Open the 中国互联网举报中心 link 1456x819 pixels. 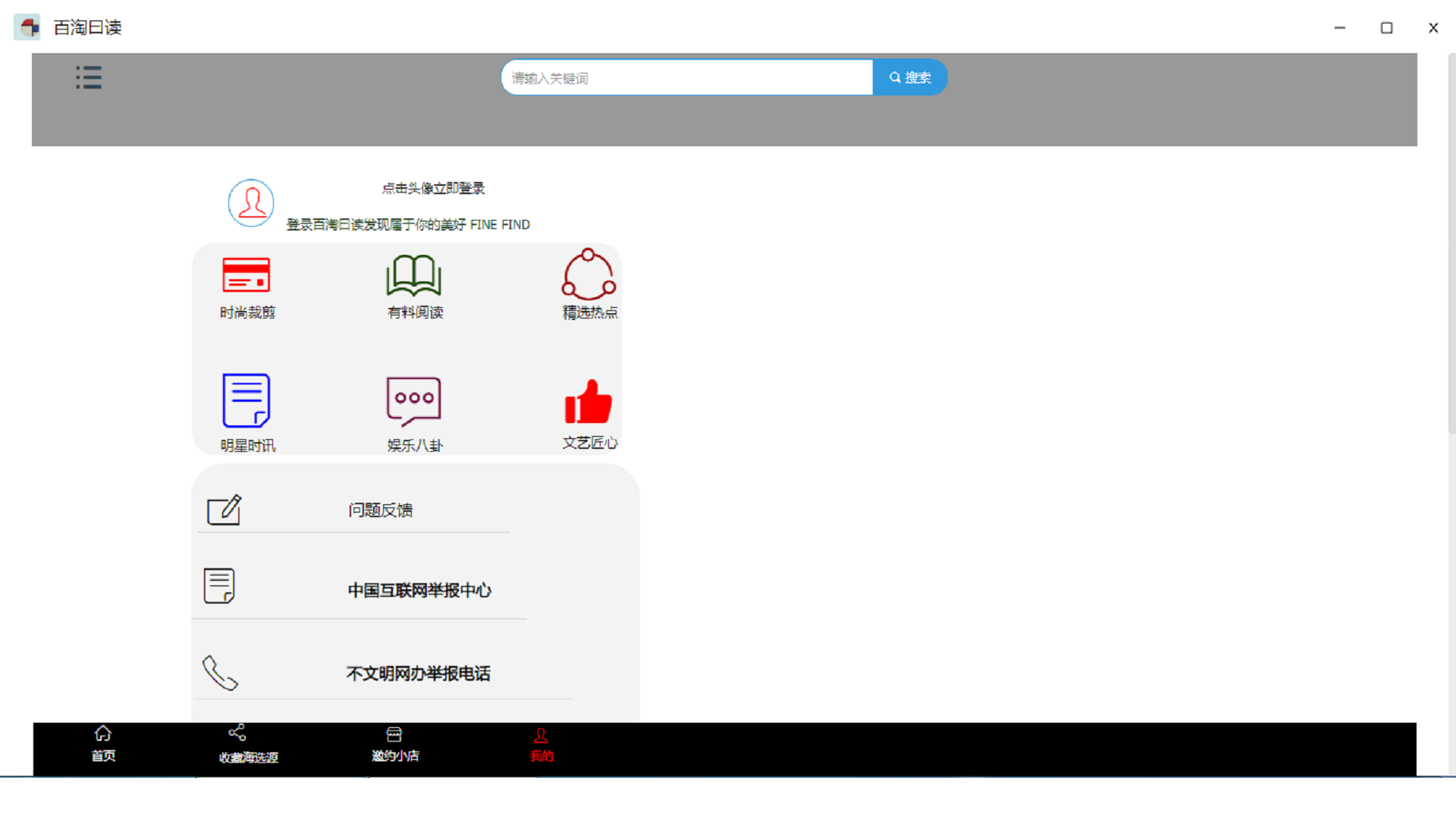pyautogui.click(x=419, y=590)
